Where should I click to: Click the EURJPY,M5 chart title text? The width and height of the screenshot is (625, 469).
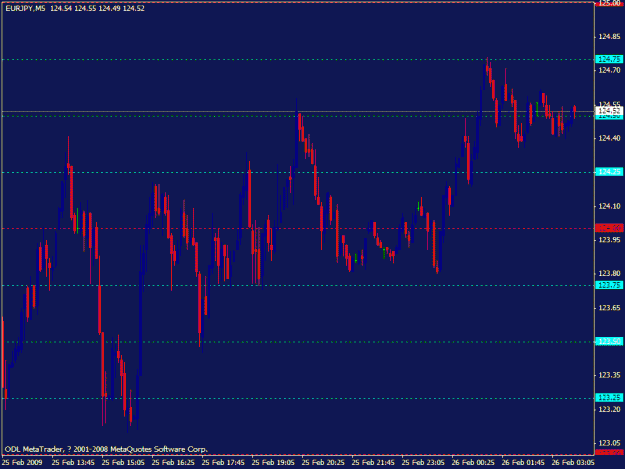pos(25,8)
